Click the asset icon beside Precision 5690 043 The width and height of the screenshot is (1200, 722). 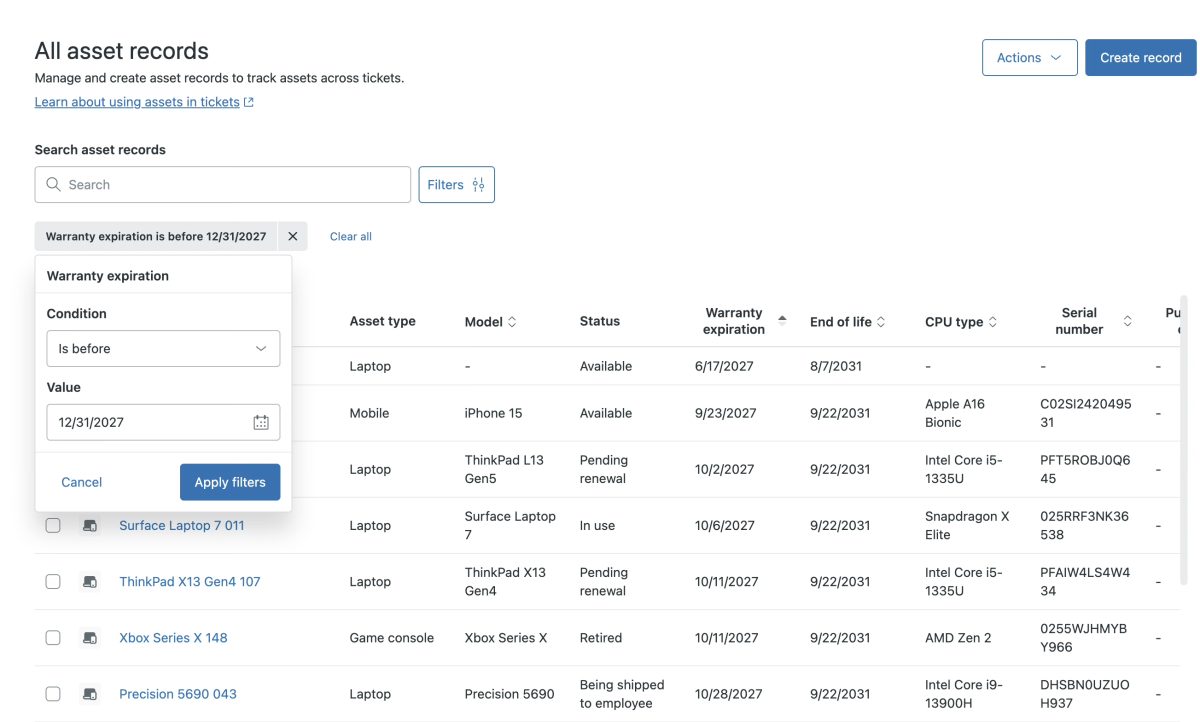click(90, 694)
